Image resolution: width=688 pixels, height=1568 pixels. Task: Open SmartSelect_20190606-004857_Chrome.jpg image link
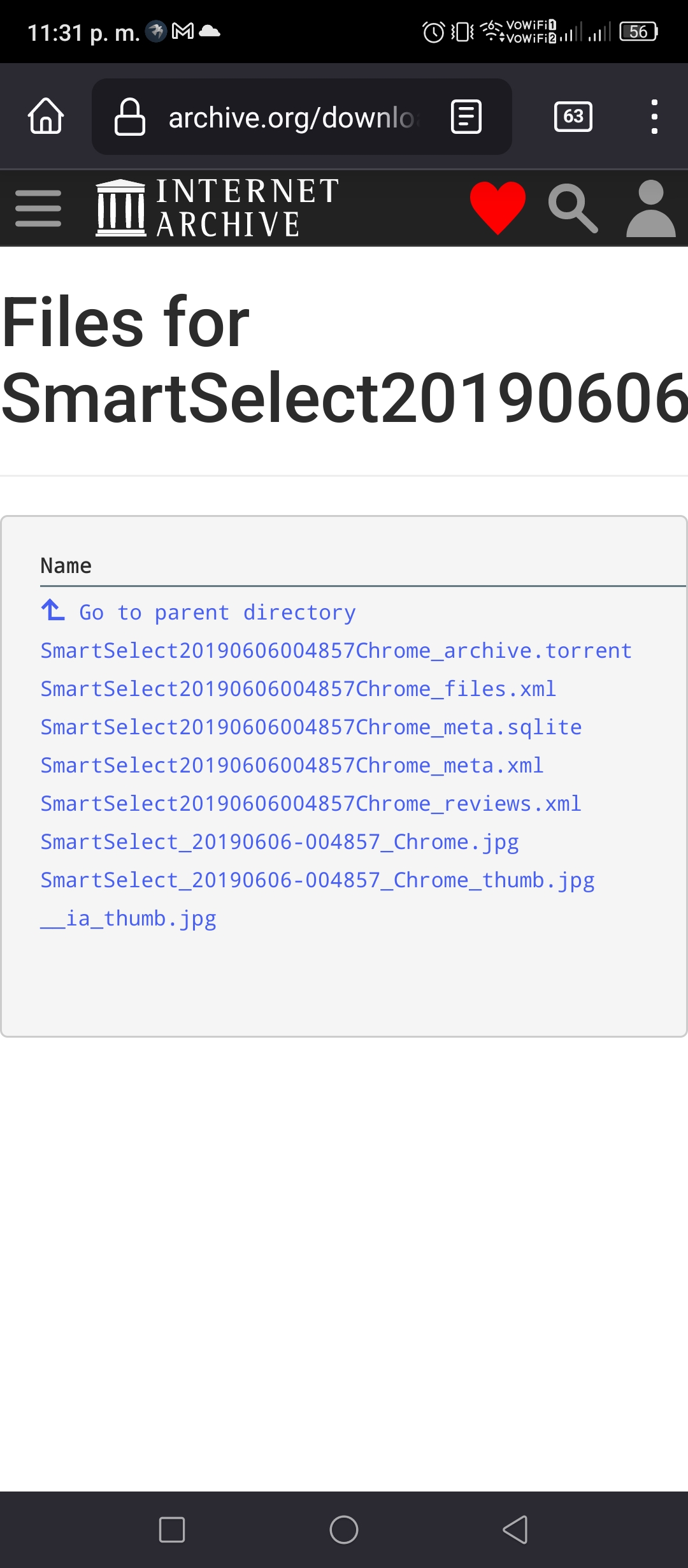click(280, 842)
